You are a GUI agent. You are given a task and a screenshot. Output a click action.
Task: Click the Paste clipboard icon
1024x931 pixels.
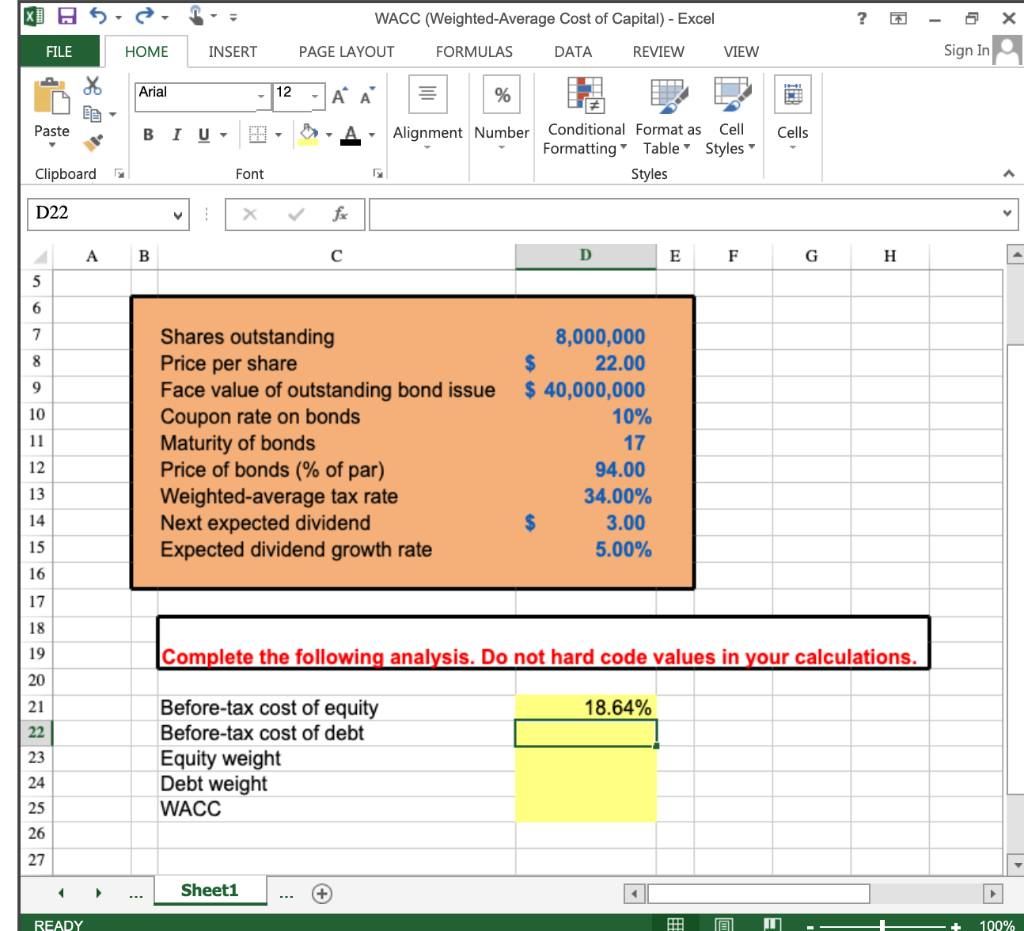(52, 97)
